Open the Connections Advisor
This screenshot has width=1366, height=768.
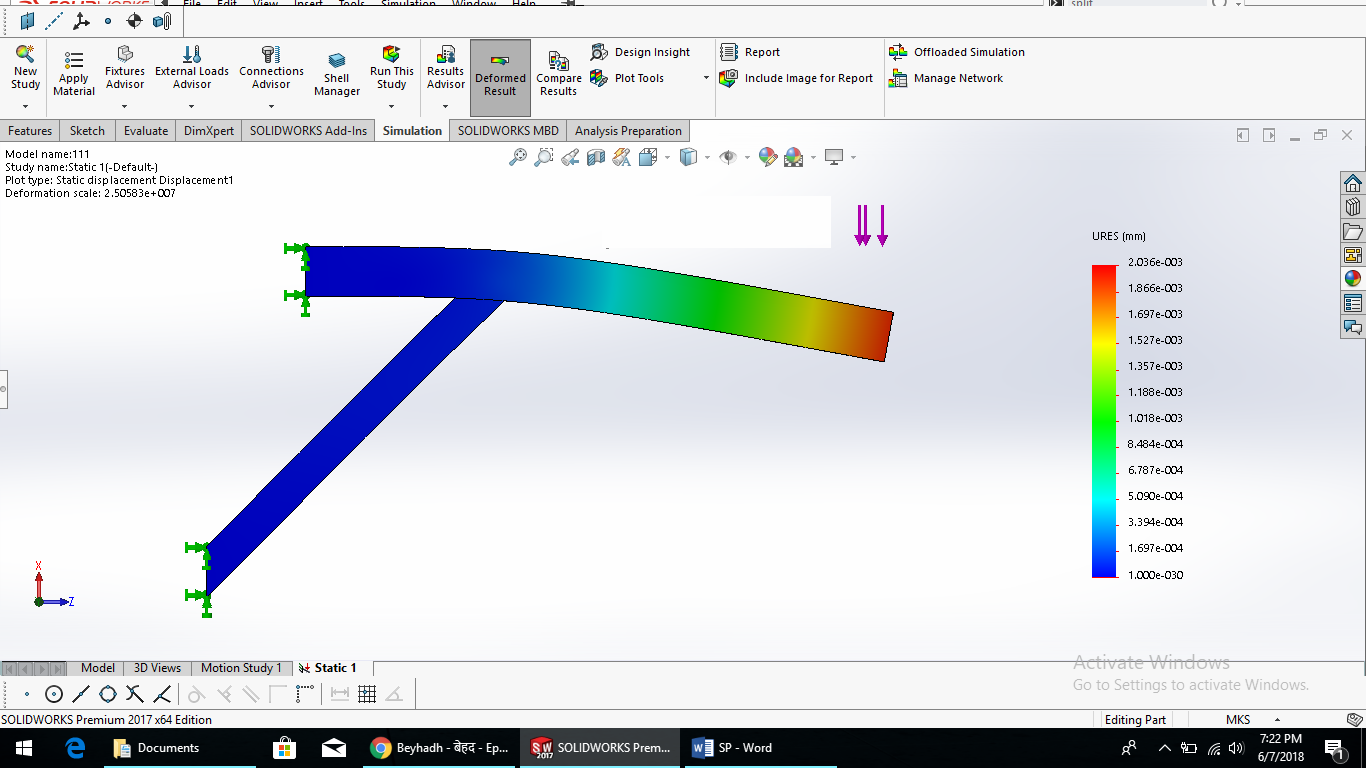[x=271, y=67]
